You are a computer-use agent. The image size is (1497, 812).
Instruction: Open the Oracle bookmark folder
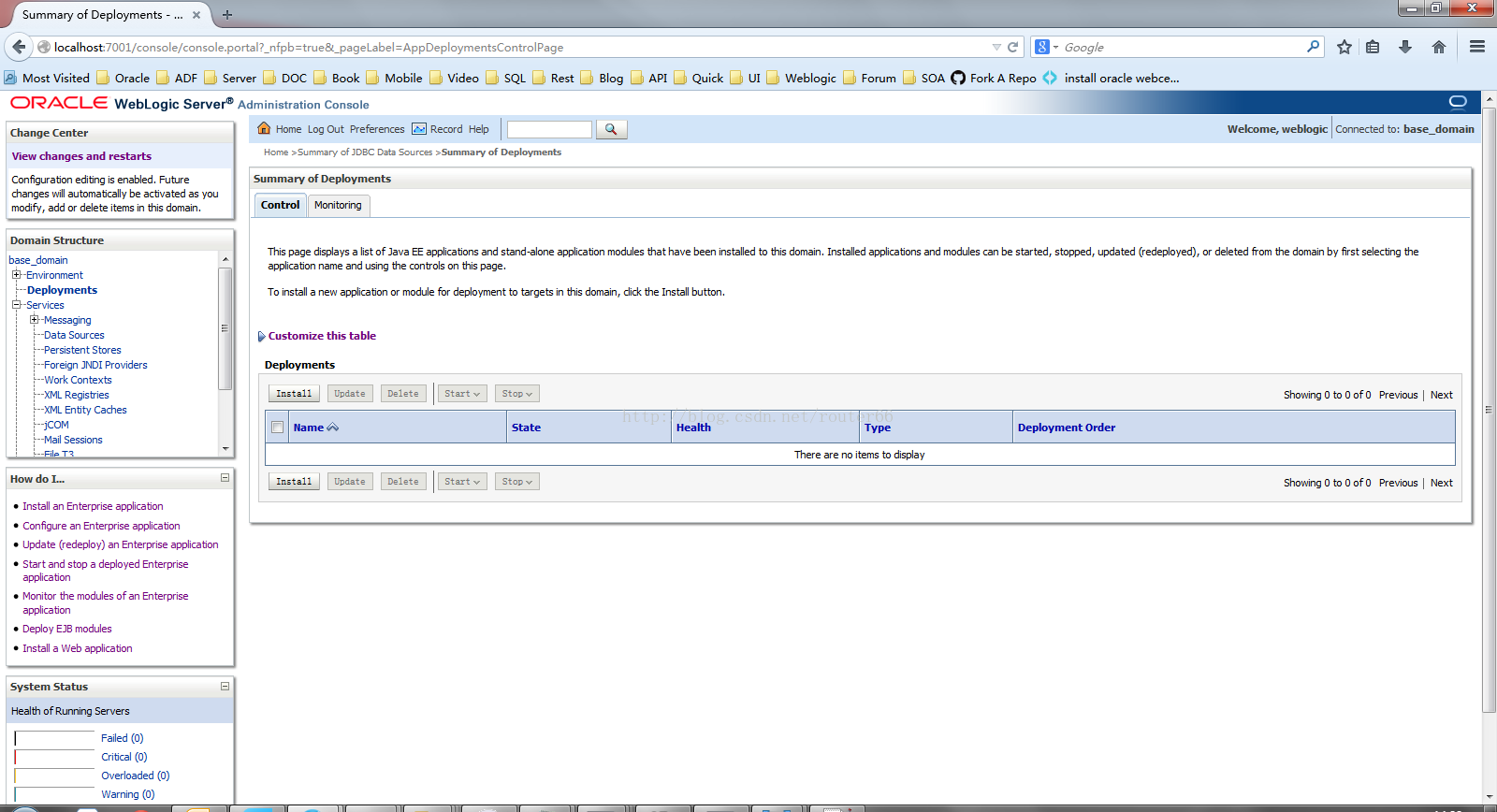123,78
